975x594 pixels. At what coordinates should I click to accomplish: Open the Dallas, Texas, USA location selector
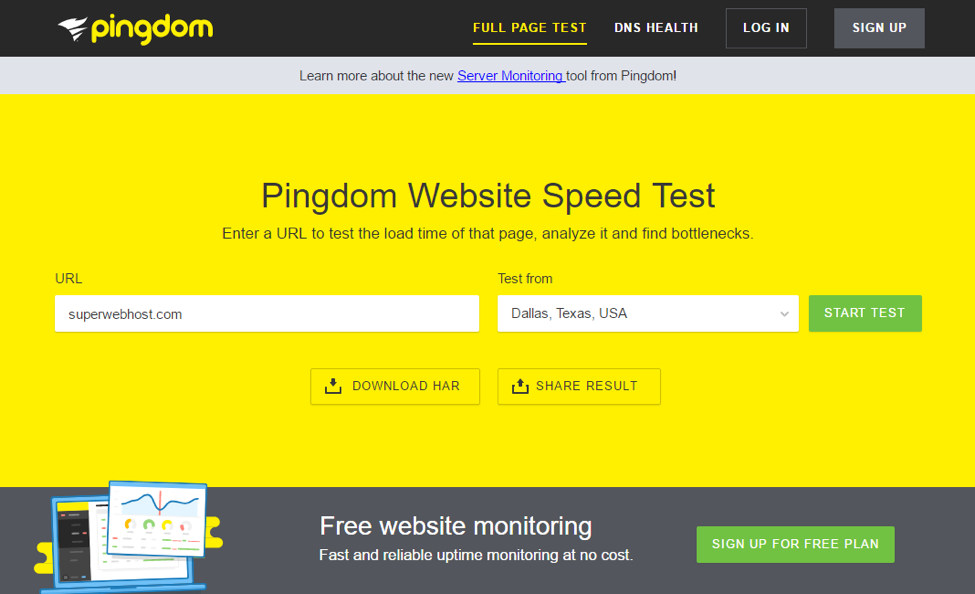coord(648,313)
